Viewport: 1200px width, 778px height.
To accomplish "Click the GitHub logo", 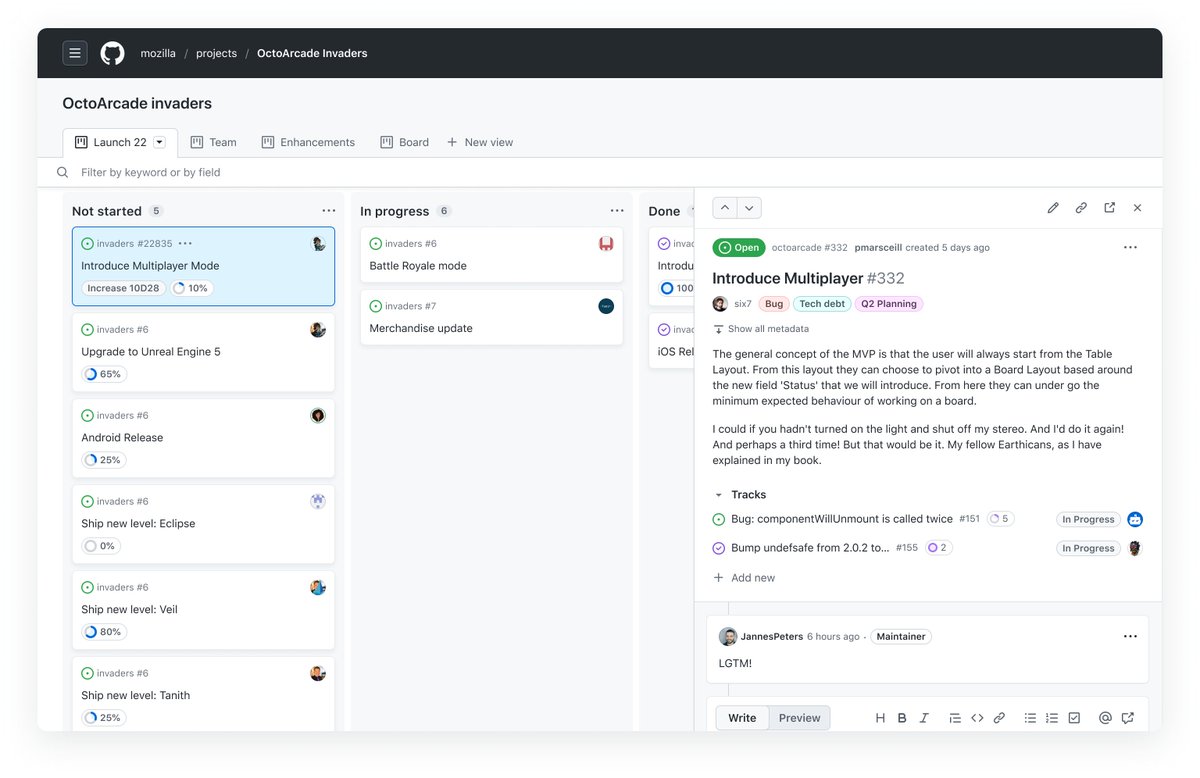I will 113,53.
